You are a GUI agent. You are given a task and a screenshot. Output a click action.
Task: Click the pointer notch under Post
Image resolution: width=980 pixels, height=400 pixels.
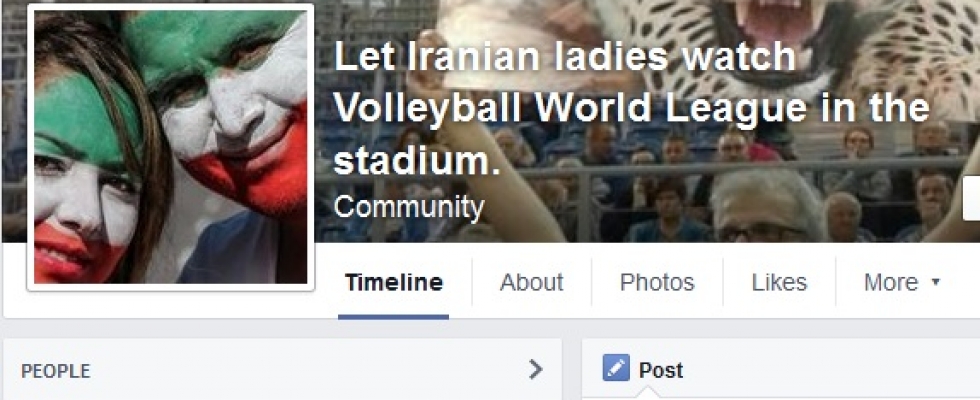click(649, 393)
